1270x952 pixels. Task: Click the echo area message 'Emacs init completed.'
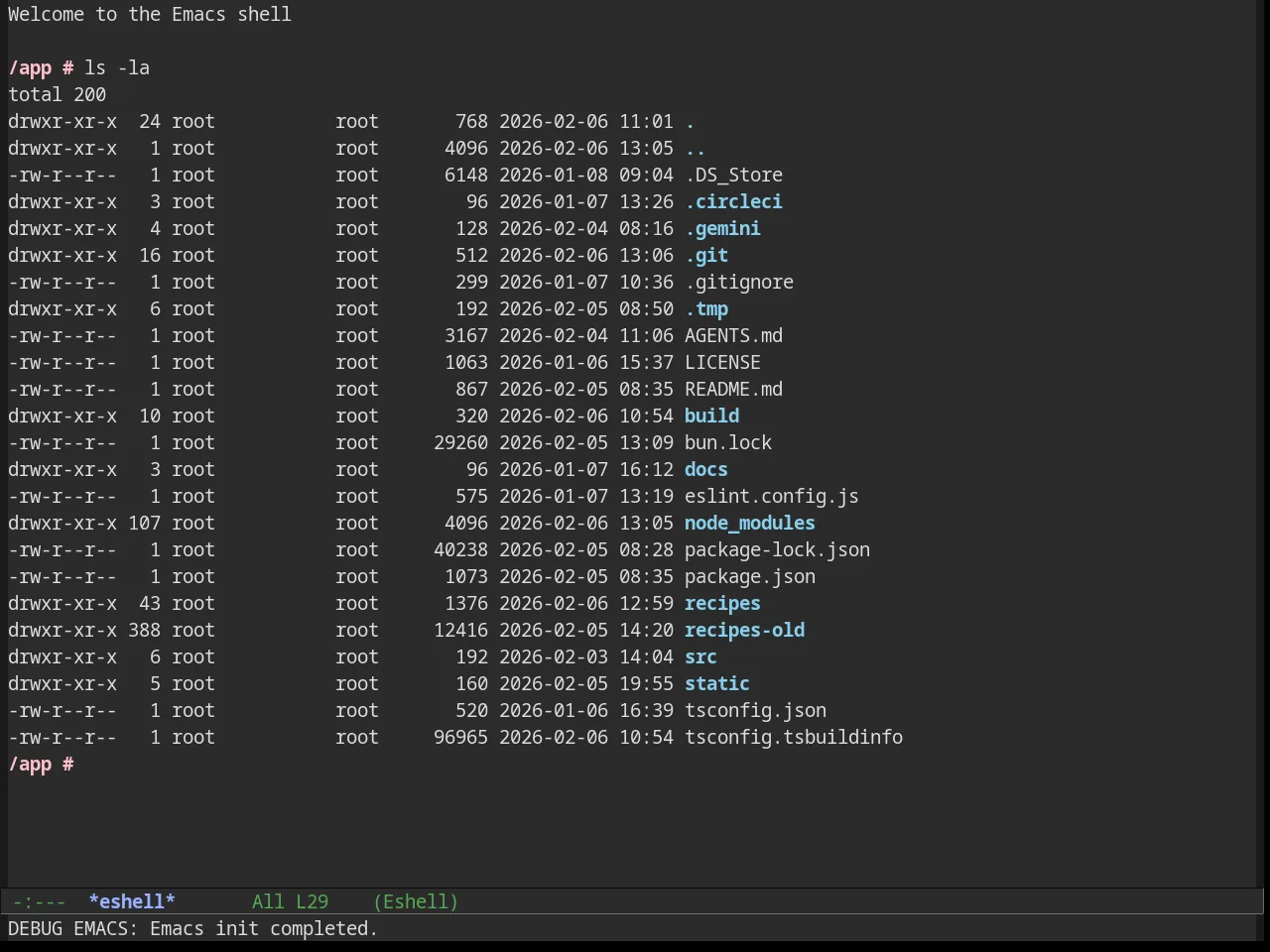pyautogui.click(x=264, y=928)
